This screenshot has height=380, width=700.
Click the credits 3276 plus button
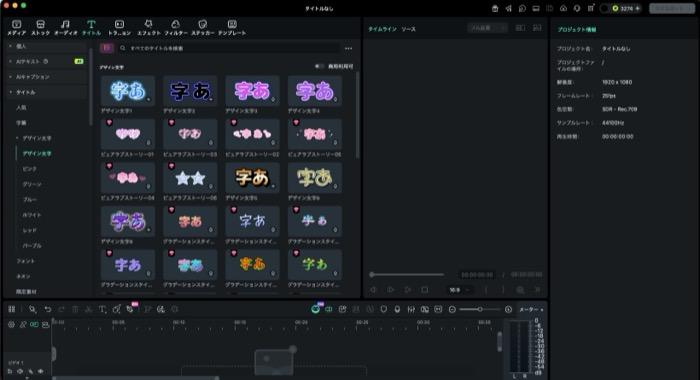[638, 8]
